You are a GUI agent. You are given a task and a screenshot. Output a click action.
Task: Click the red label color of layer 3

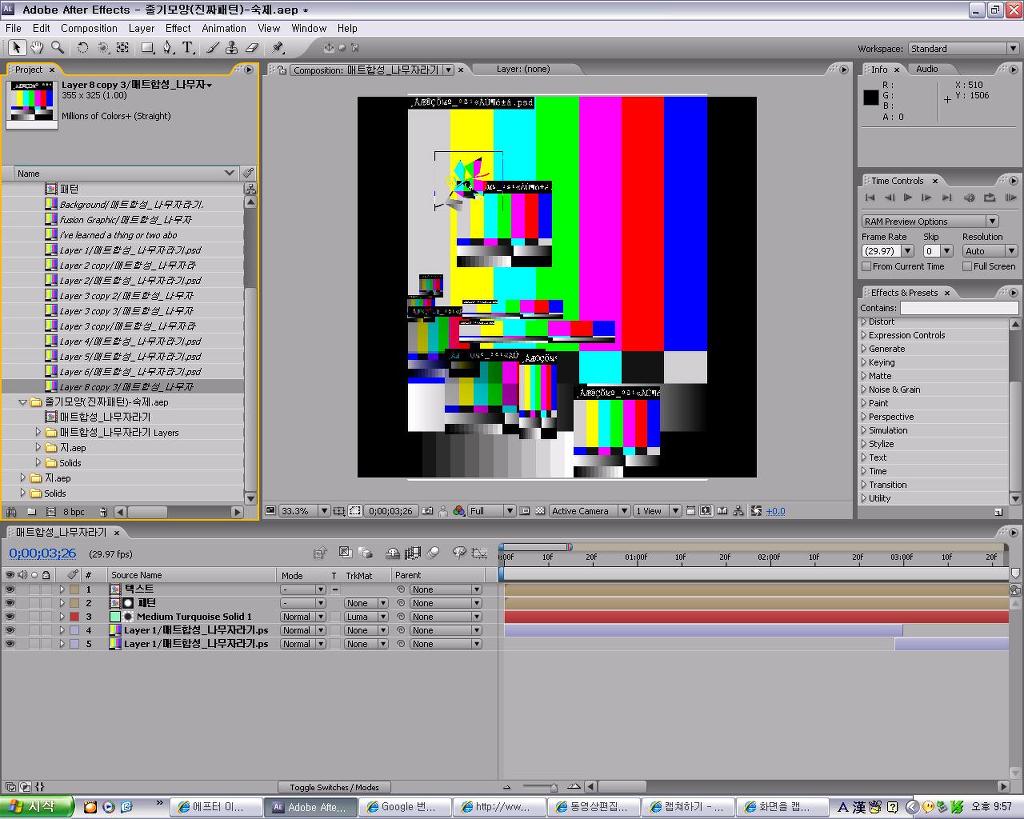(73, 617)
